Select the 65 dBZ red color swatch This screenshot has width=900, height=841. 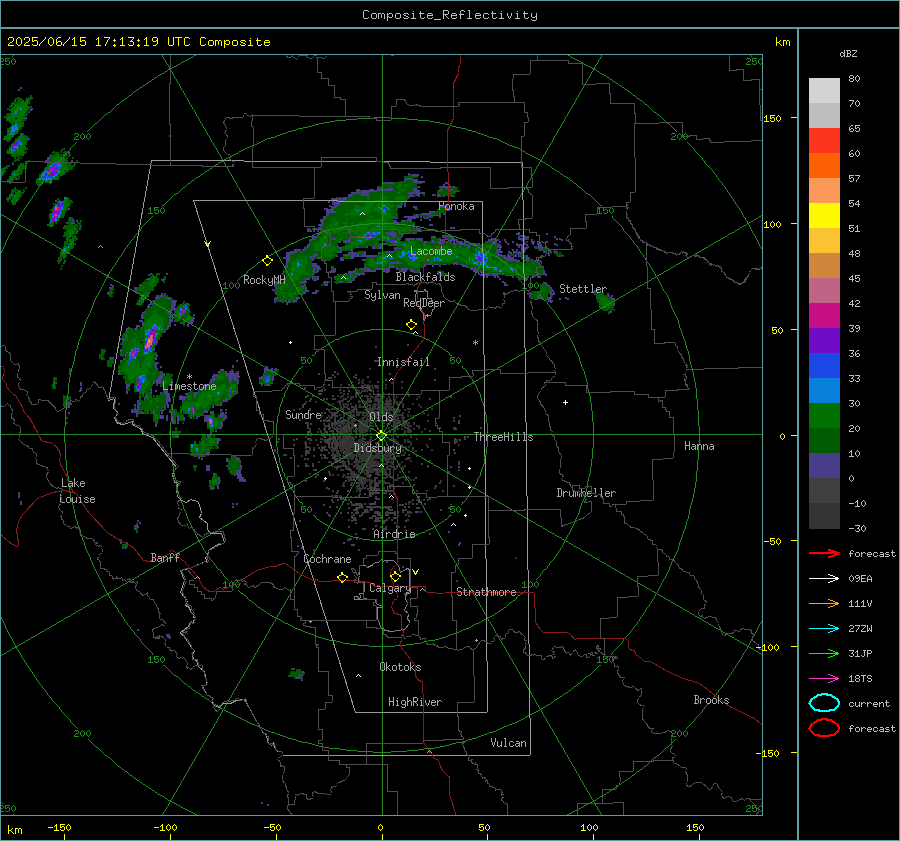(824, 140)
